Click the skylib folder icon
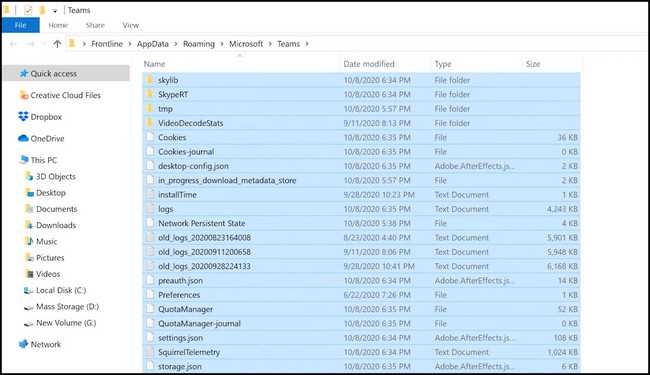The height and width of the screenshot is (375, 650). pyautogui.click(x=150, y=80)
